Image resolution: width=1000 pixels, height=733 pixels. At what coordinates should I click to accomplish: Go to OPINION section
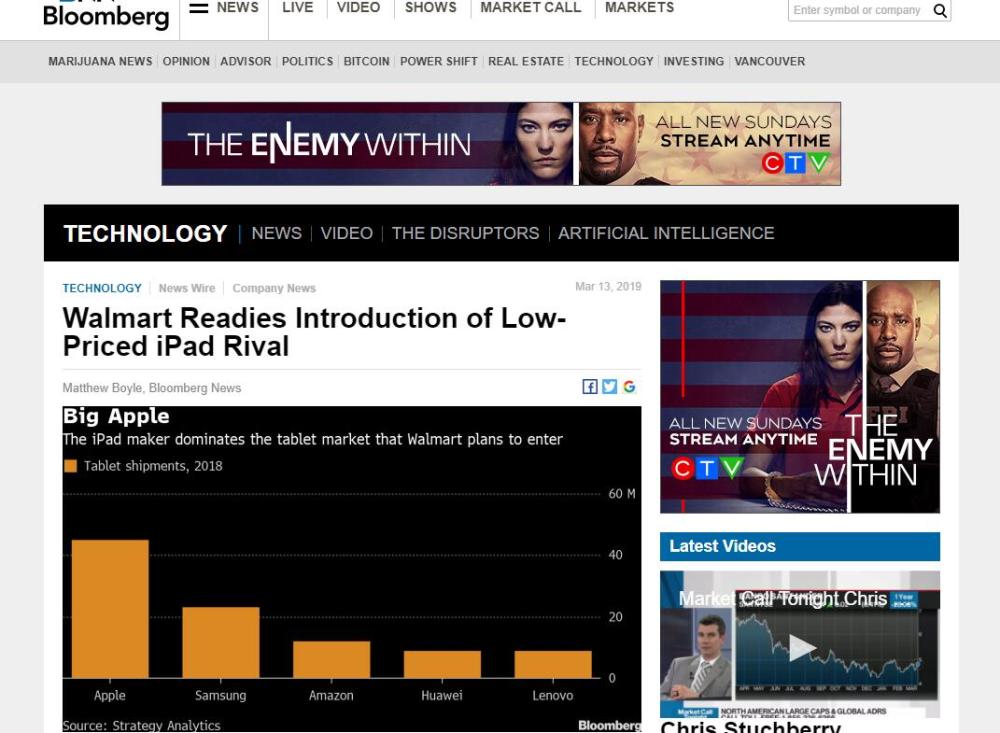pyautogui.click(x=186, y=61)
